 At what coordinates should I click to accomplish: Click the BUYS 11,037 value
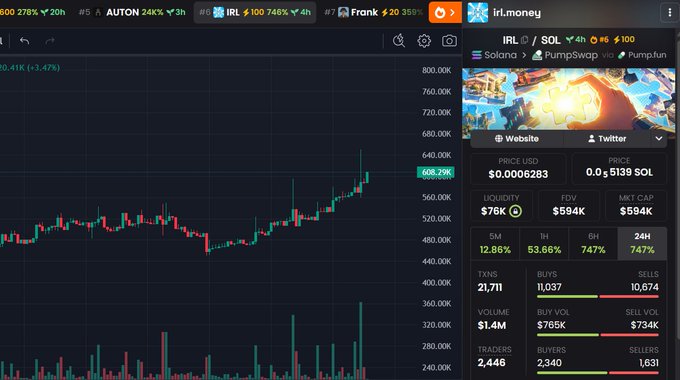tap(549, 287)
